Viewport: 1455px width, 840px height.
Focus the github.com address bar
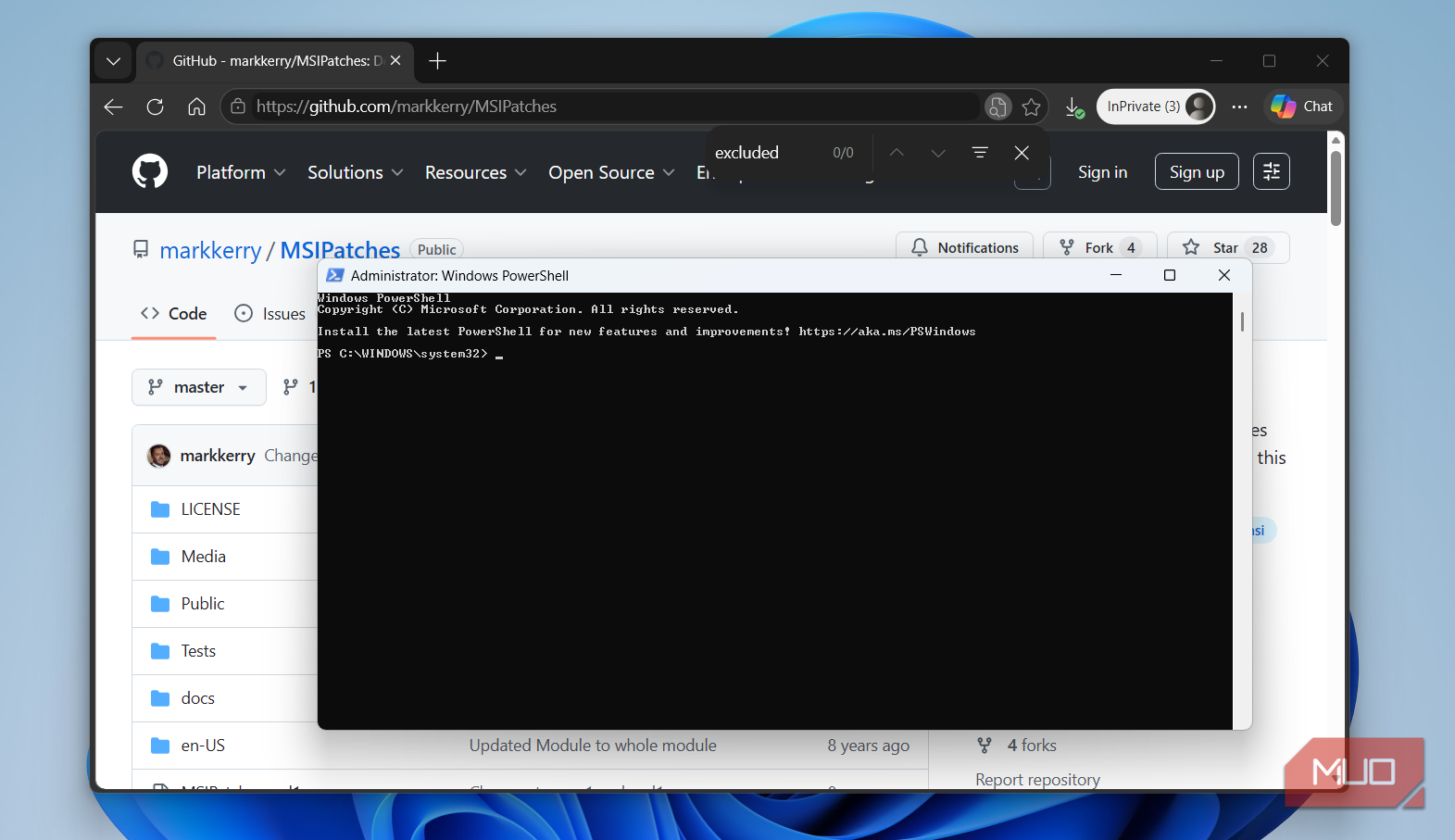click(611, 107)
